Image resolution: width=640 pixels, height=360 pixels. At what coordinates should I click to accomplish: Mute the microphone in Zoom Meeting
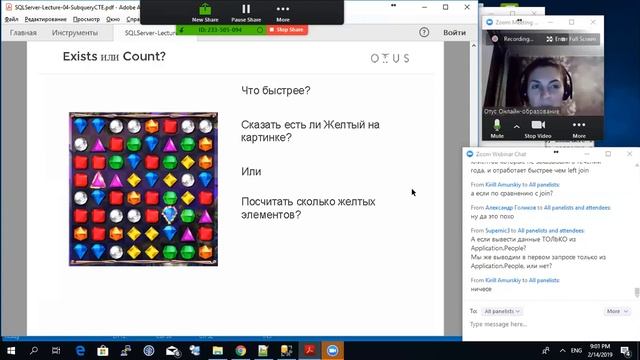pyautogui.click(x=497, y=129)
